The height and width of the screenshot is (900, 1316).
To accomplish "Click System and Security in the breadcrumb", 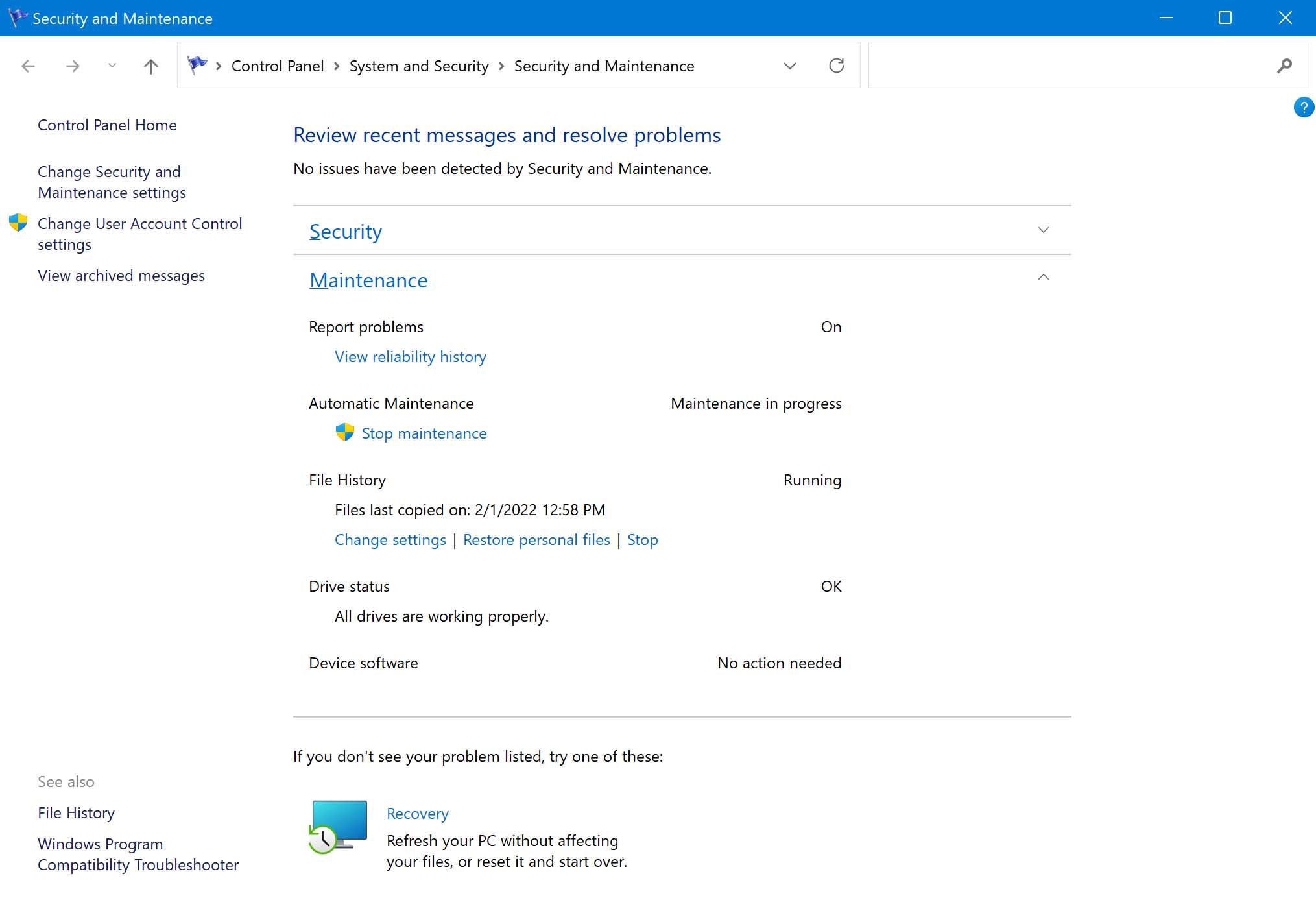I will click(x=418, y=66).
